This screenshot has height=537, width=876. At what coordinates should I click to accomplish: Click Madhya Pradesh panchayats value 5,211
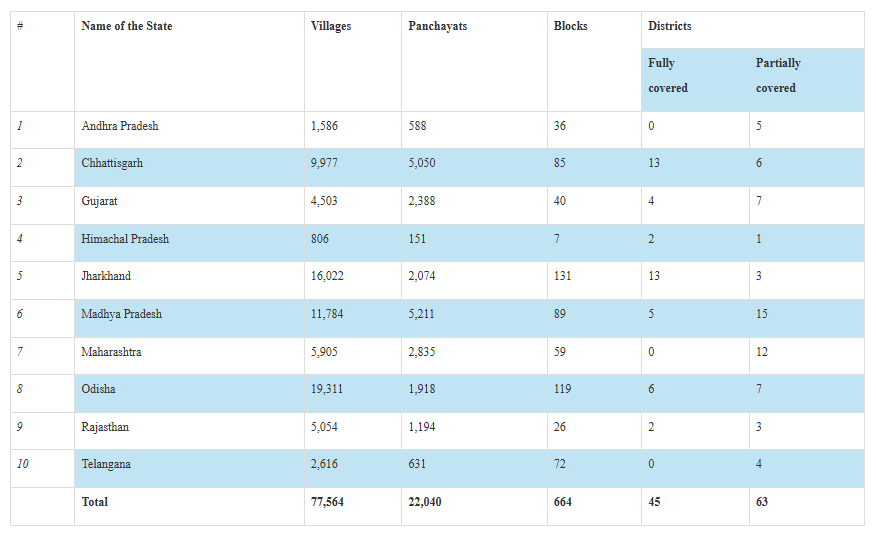422,314
